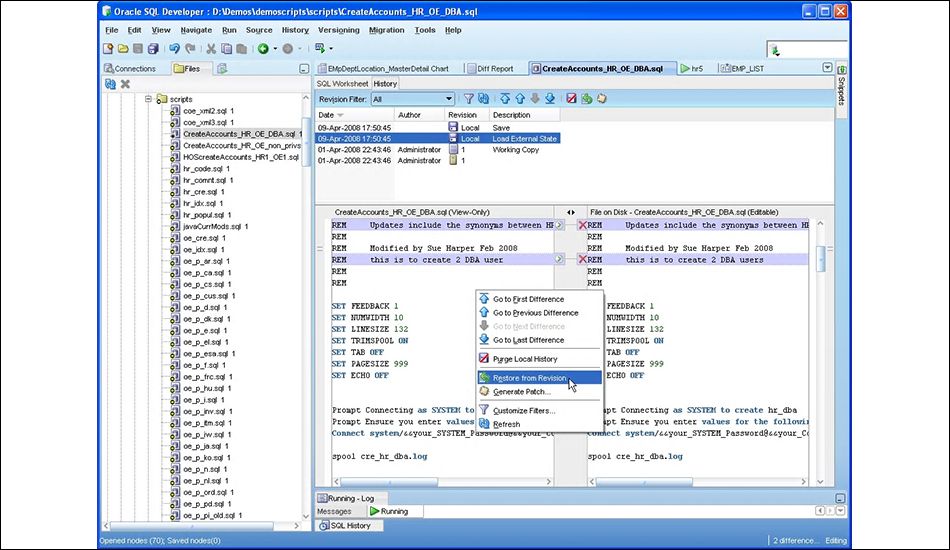Open the EMpDeptLocation_MasterDetail Chart tab

tap(383, 69)
